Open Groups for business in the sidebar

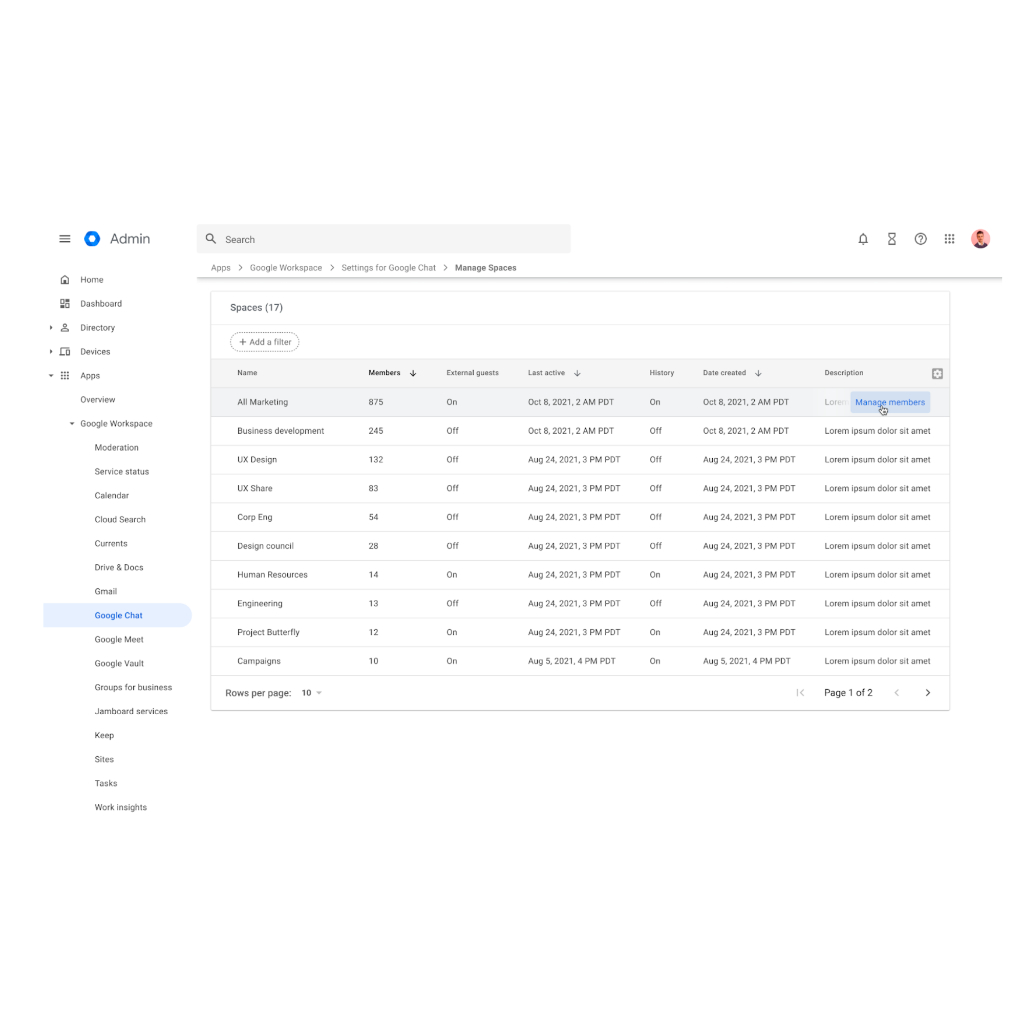tap(133, 688)
